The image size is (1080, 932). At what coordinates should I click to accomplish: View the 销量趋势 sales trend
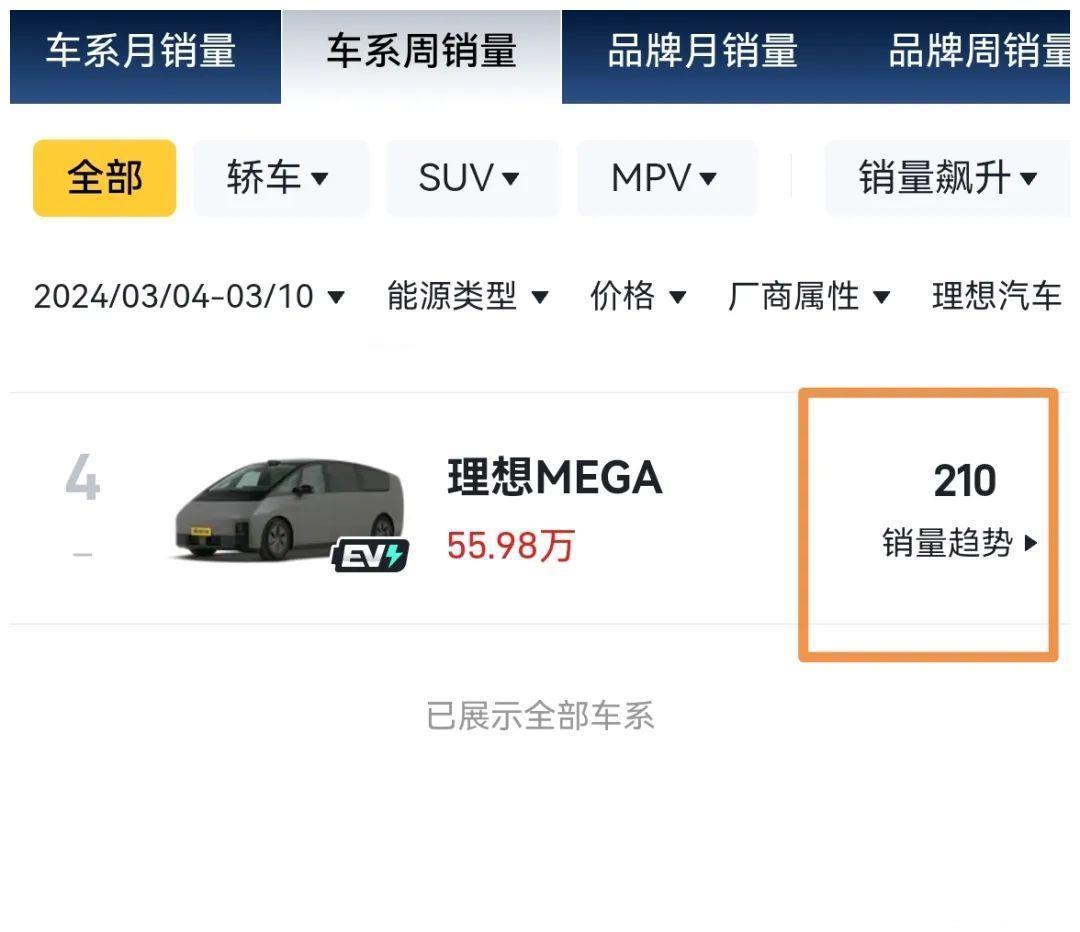coord(960,544)
